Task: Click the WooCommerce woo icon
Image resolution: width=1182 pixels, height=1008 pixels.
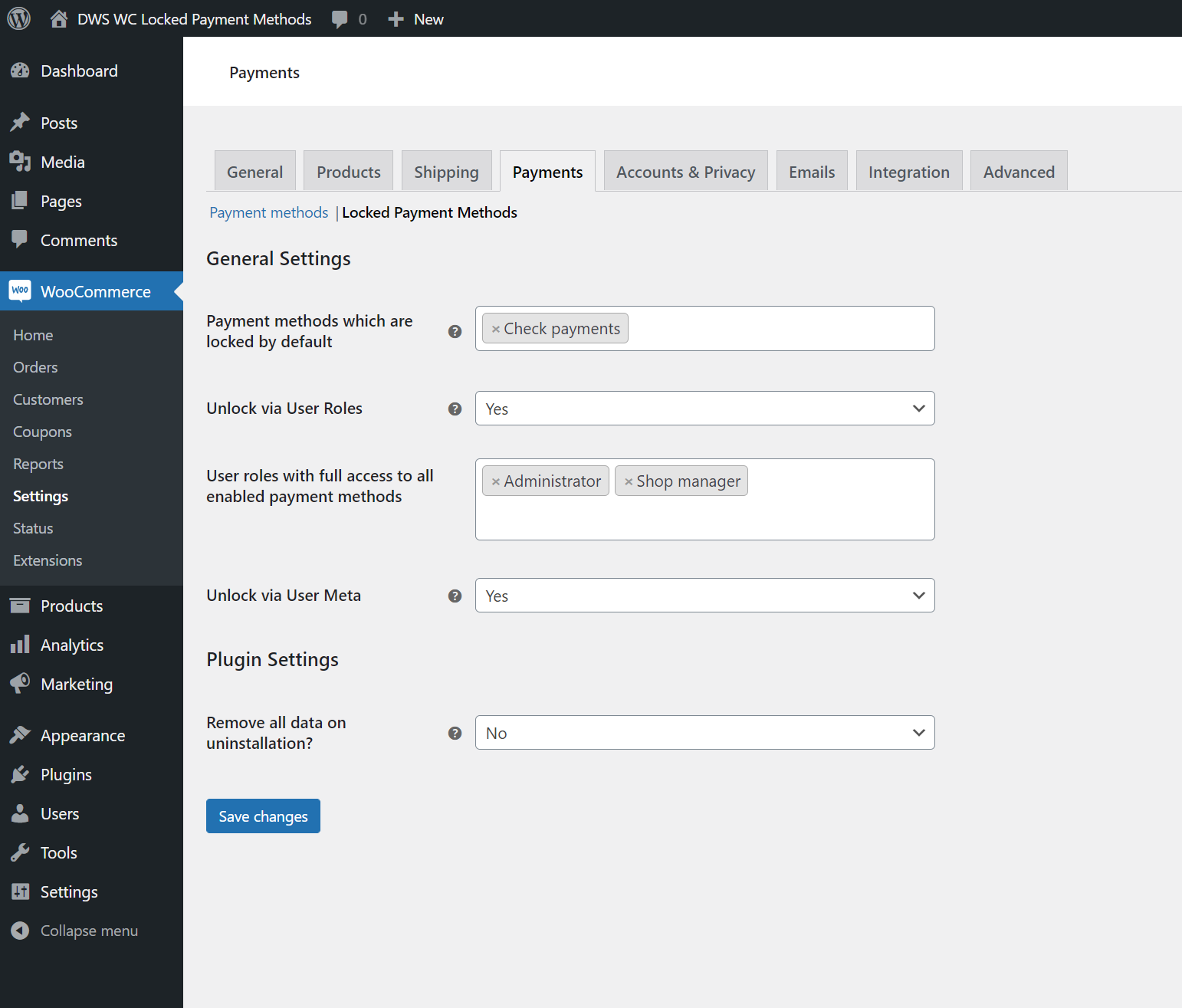Action: pyautogui.click(x=20, y=291)
